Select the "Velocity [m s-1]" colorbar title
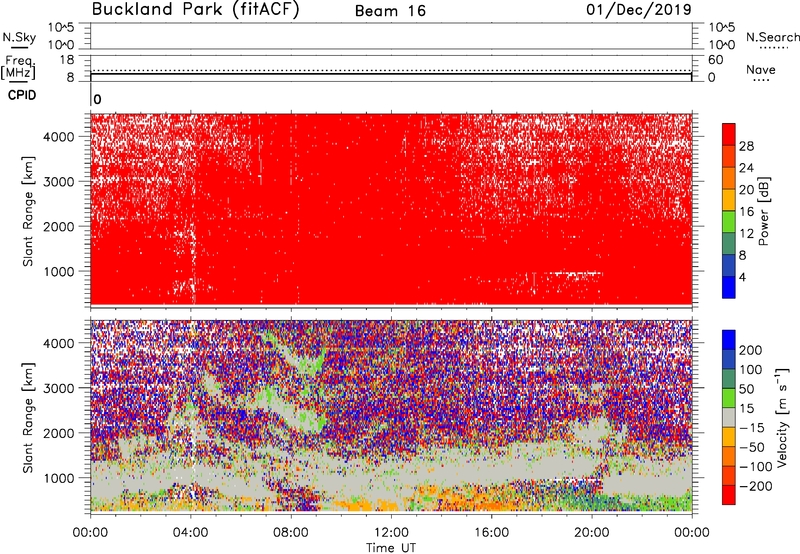 782,417
